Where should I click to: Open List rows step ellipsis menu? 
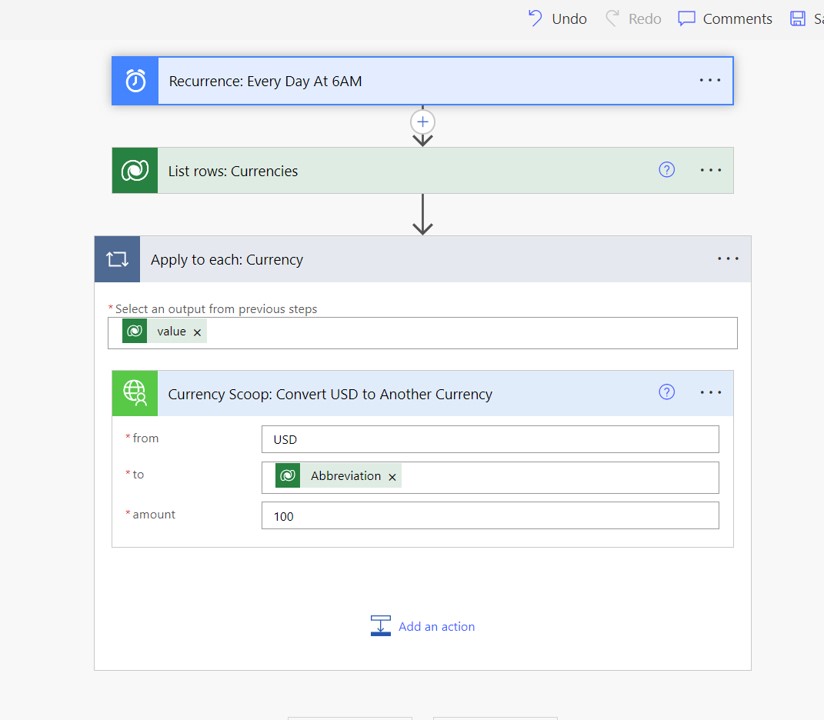pos(710,170)
